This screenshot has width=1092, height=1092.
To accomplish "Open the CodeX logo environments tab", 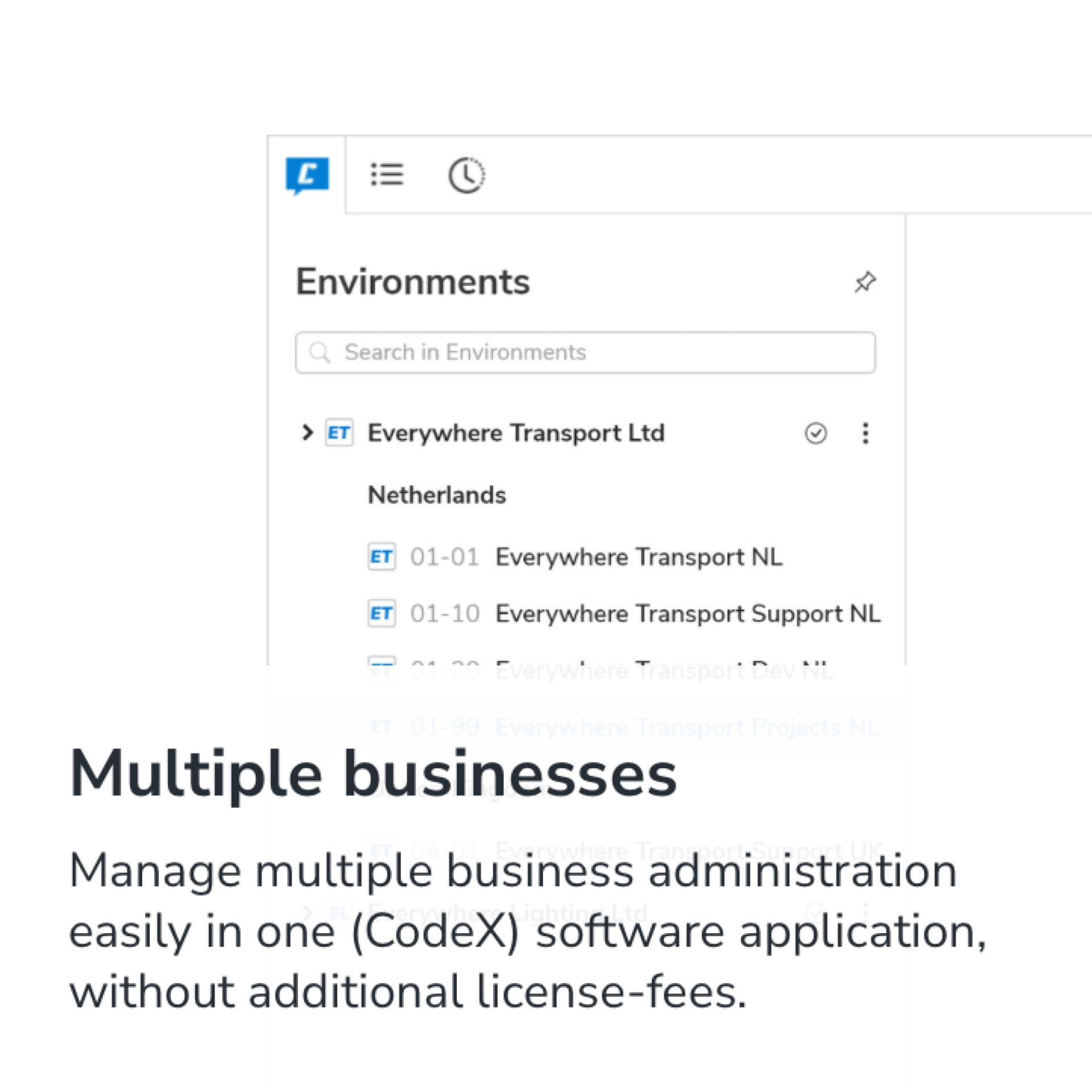I will coord(307,175).
